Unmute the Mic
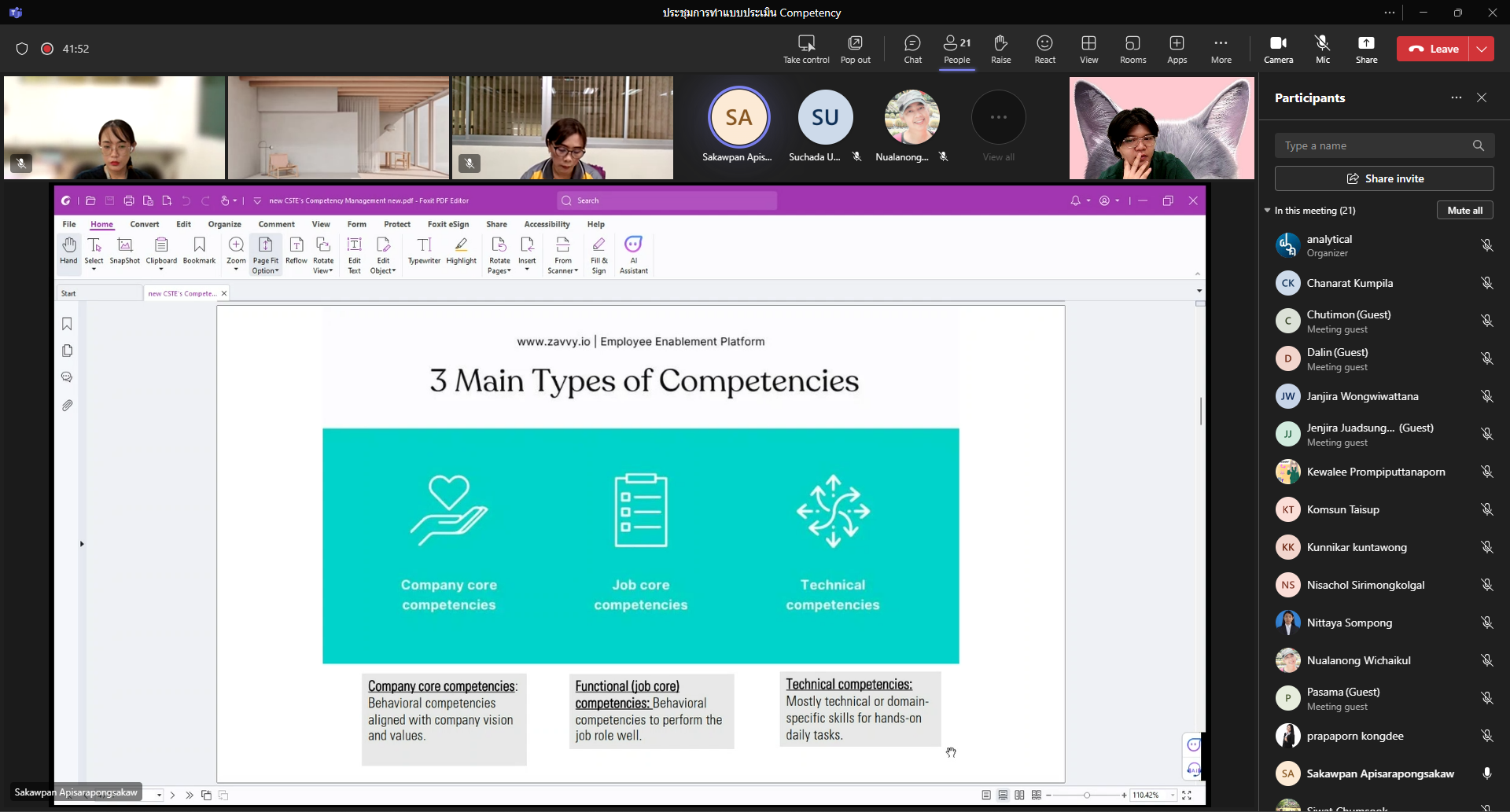 pos(1322,49)
